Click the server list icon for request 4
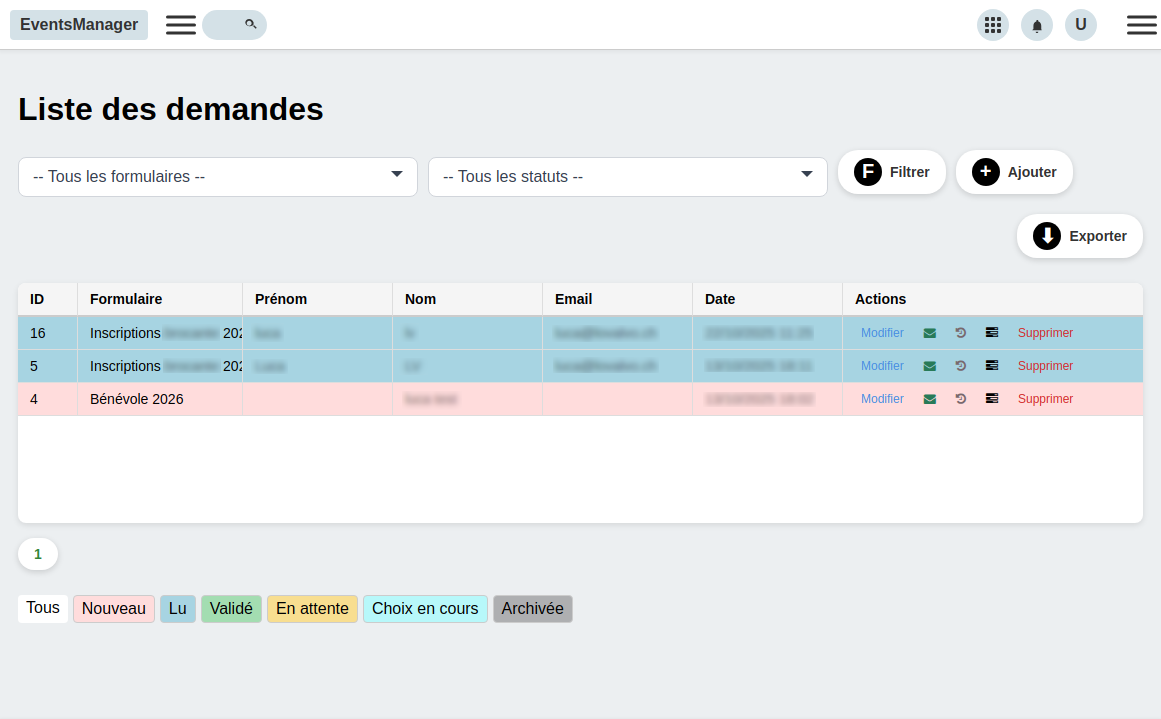This screenshot has width=1161, height=719. coord(992,399)
